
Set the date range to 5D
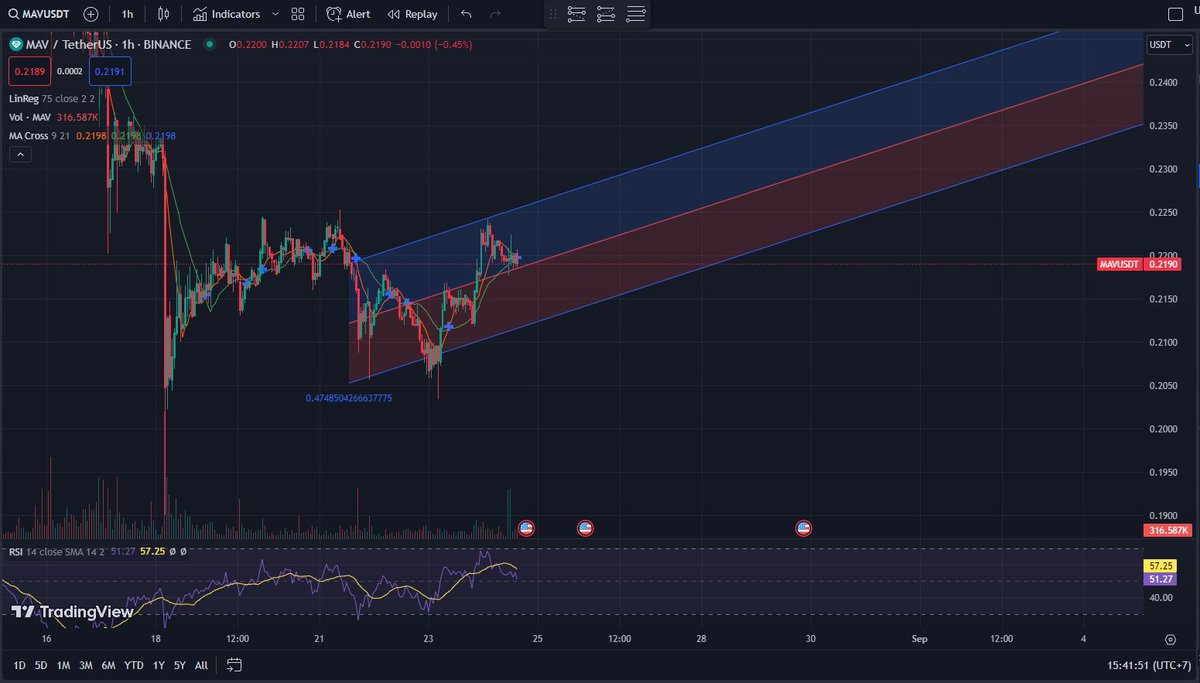click(41, 665)
